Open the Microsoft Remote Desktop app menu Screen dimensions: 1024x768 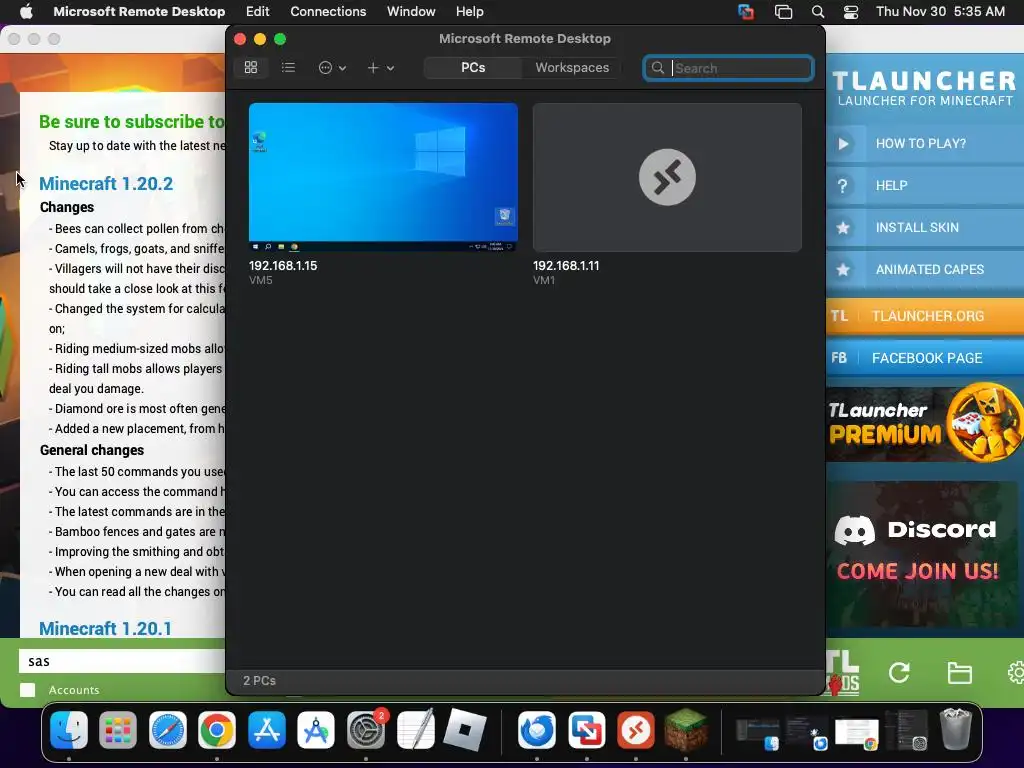[139, 11]
